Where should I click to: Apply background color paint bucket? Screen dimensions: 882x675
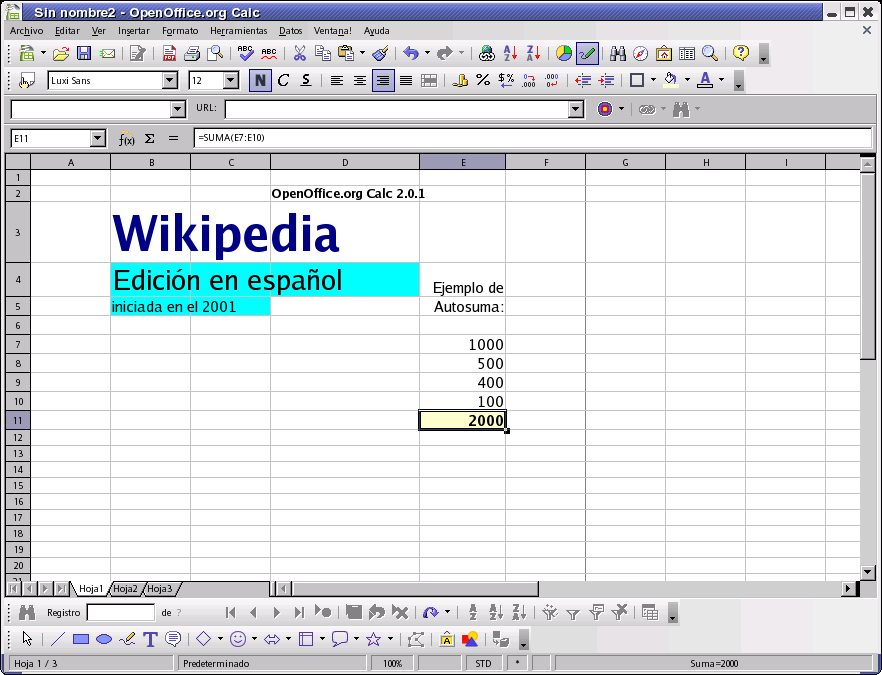pos(670,80)
